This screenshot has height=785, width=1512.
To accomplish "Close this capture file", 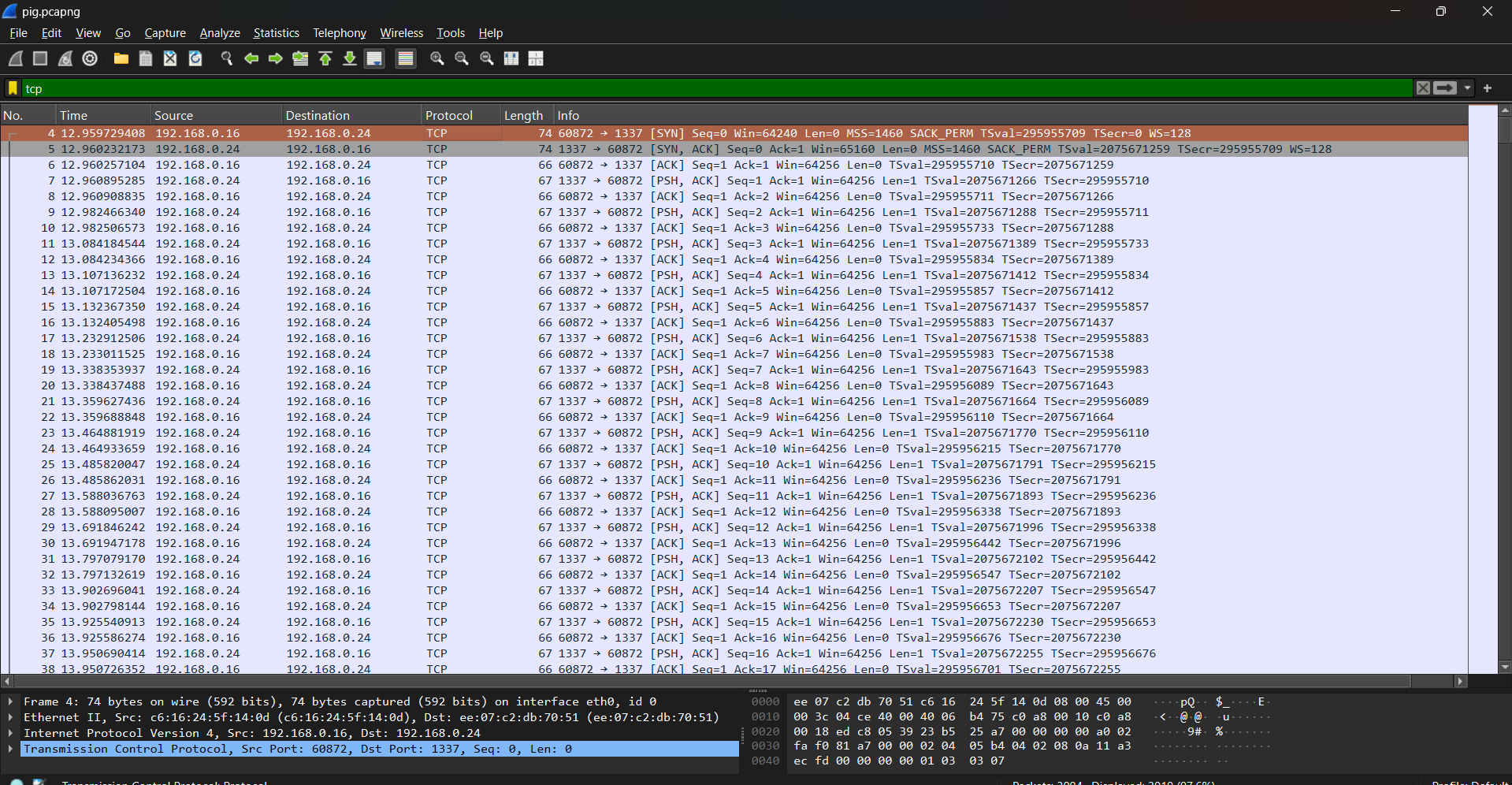I will 170,58.
